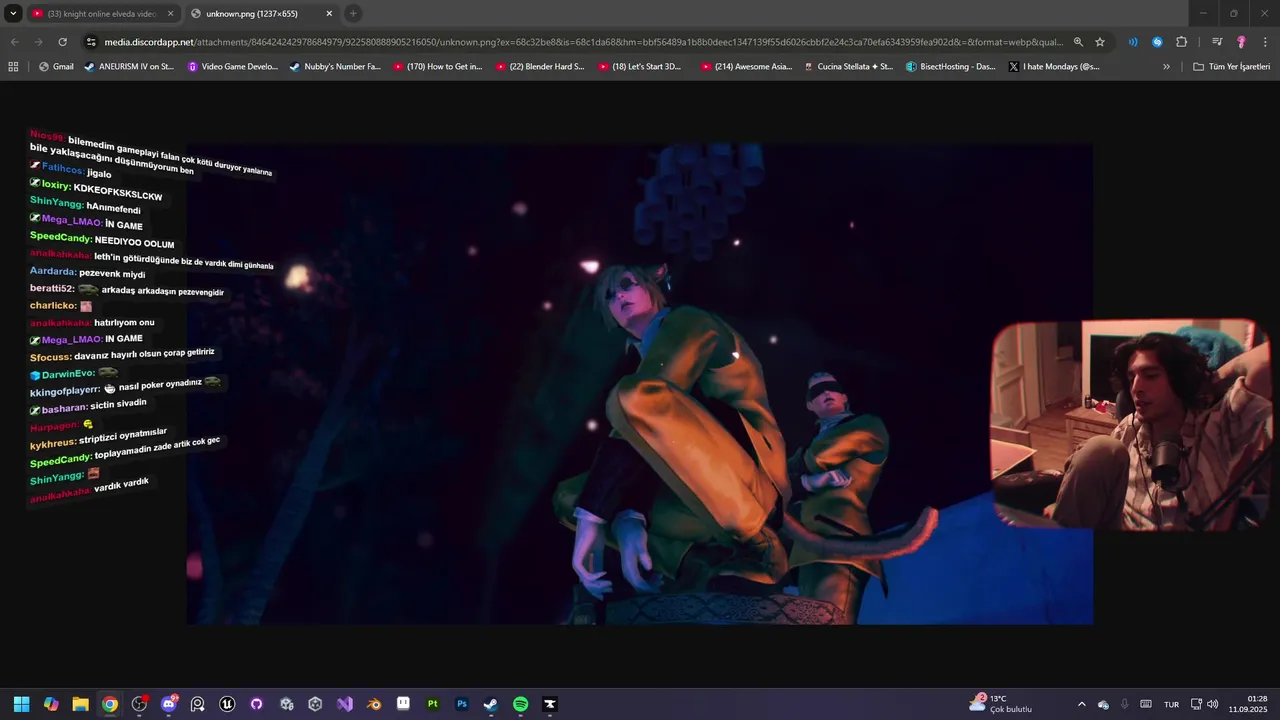
Task: View site information for media.discordapp.net
Action: 91,42
